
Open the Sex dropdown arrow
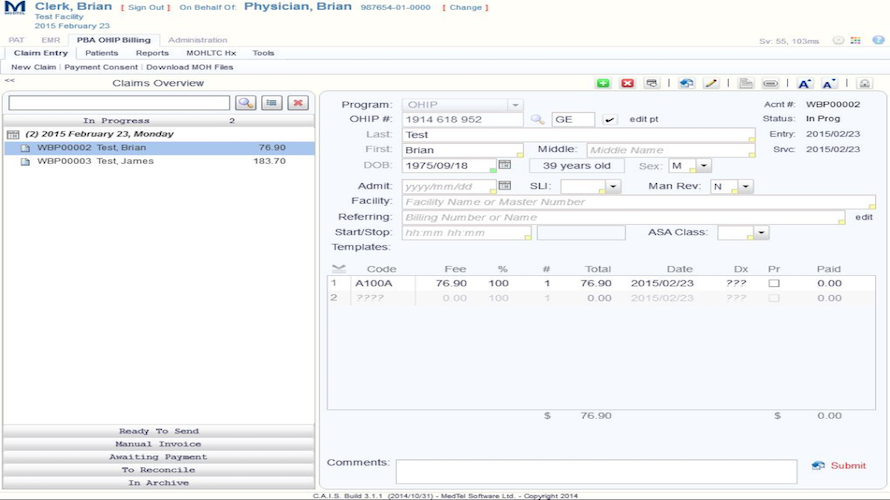(703, 166)
